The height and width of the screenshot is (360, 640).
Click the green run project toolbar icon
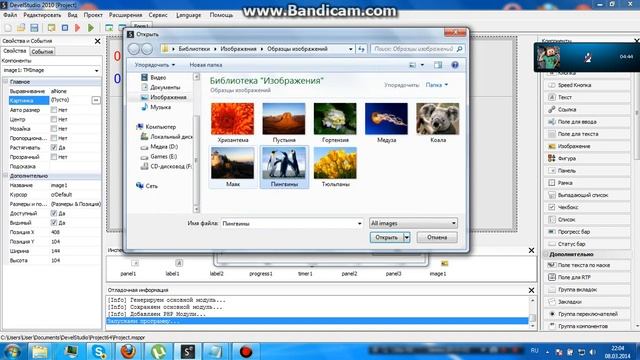click(x=91, y=28)
